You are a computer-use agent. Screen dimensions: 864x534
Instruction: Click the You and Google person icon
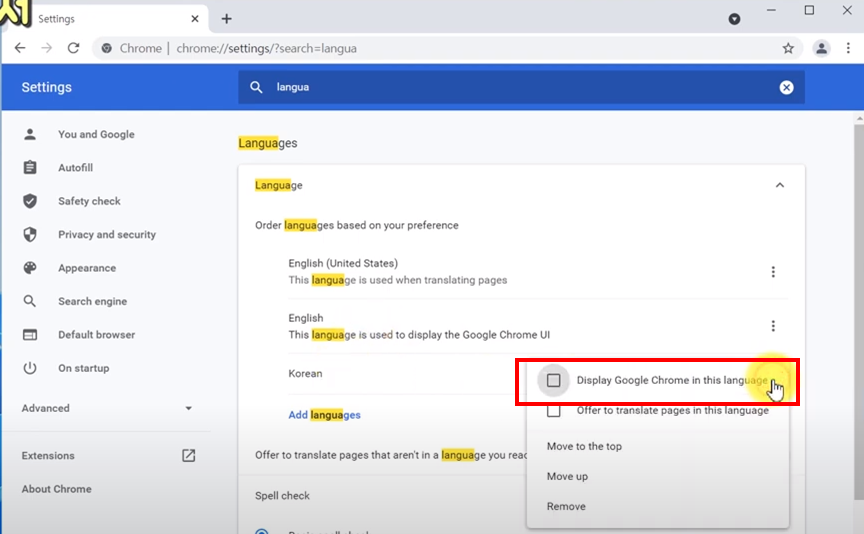pos(30,134)
